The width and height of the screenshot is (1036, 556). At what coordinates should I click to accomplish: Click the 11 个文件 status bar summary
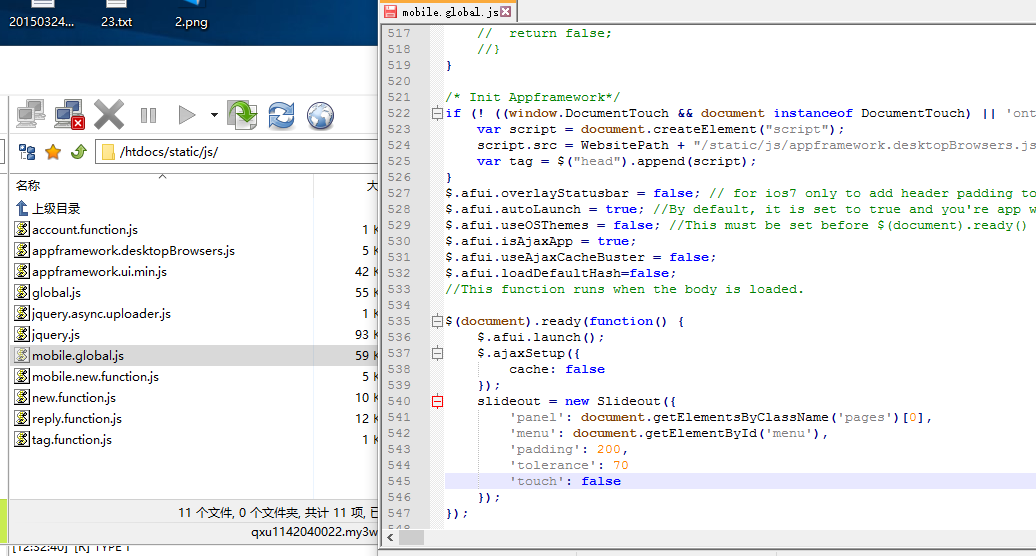278,512
